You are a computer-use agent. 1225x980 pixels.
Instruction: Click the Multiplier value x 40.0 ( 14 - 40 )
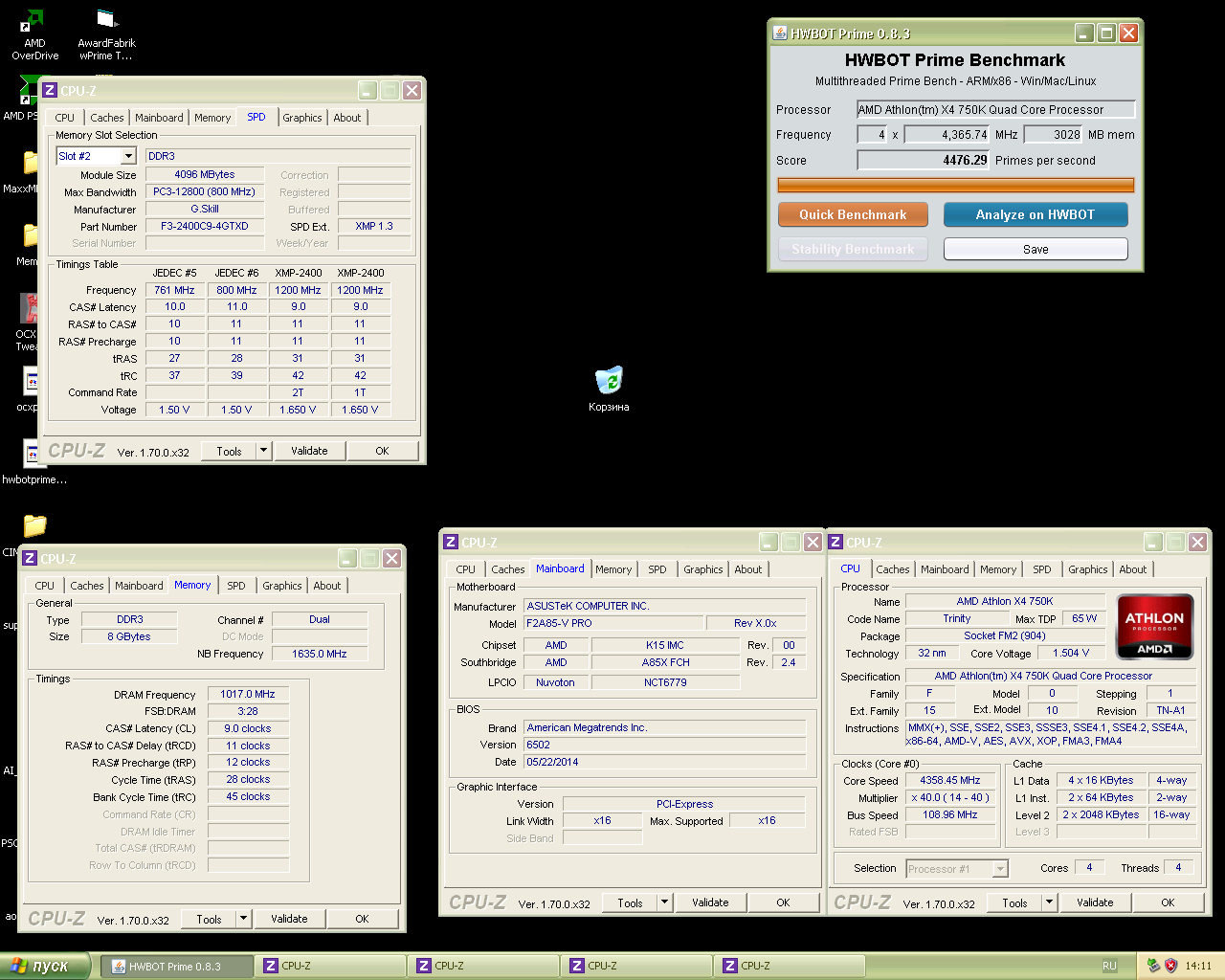click(950, 798)
